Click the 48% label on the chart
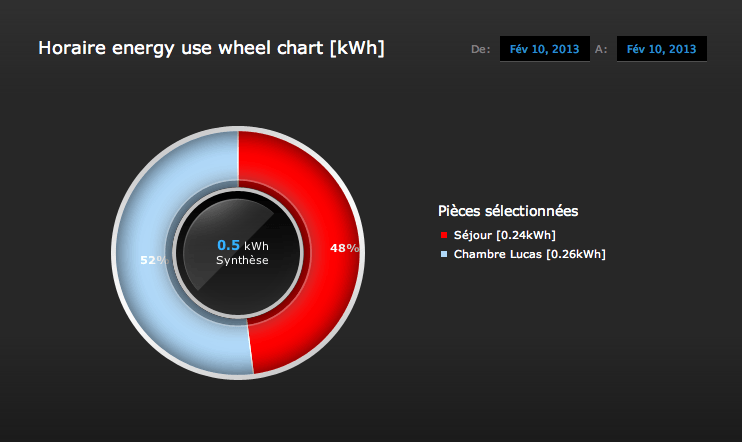The height and width of the screenshot is (442, 742). pos(344,248)
